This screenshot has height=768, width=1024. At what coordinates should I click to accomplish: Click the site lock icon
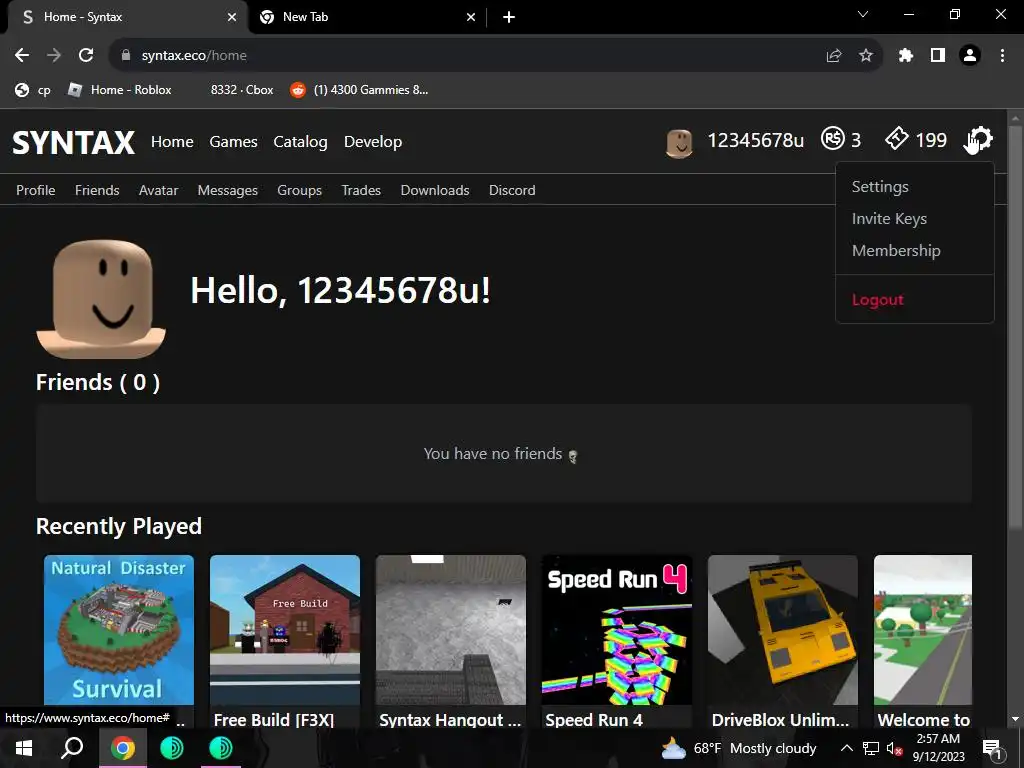[x=126, y=56]
